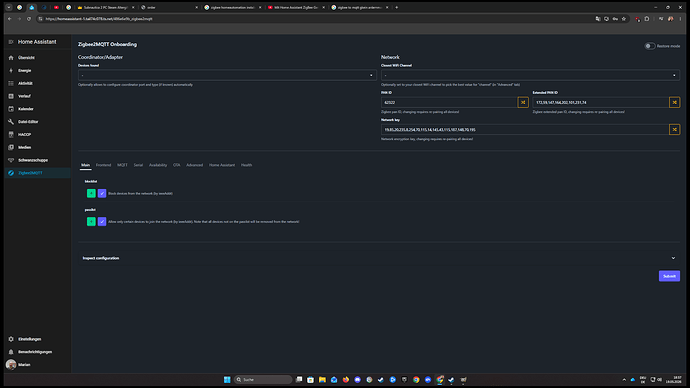
Task: Switch to the Frontend tab
Action: (103, 165)
